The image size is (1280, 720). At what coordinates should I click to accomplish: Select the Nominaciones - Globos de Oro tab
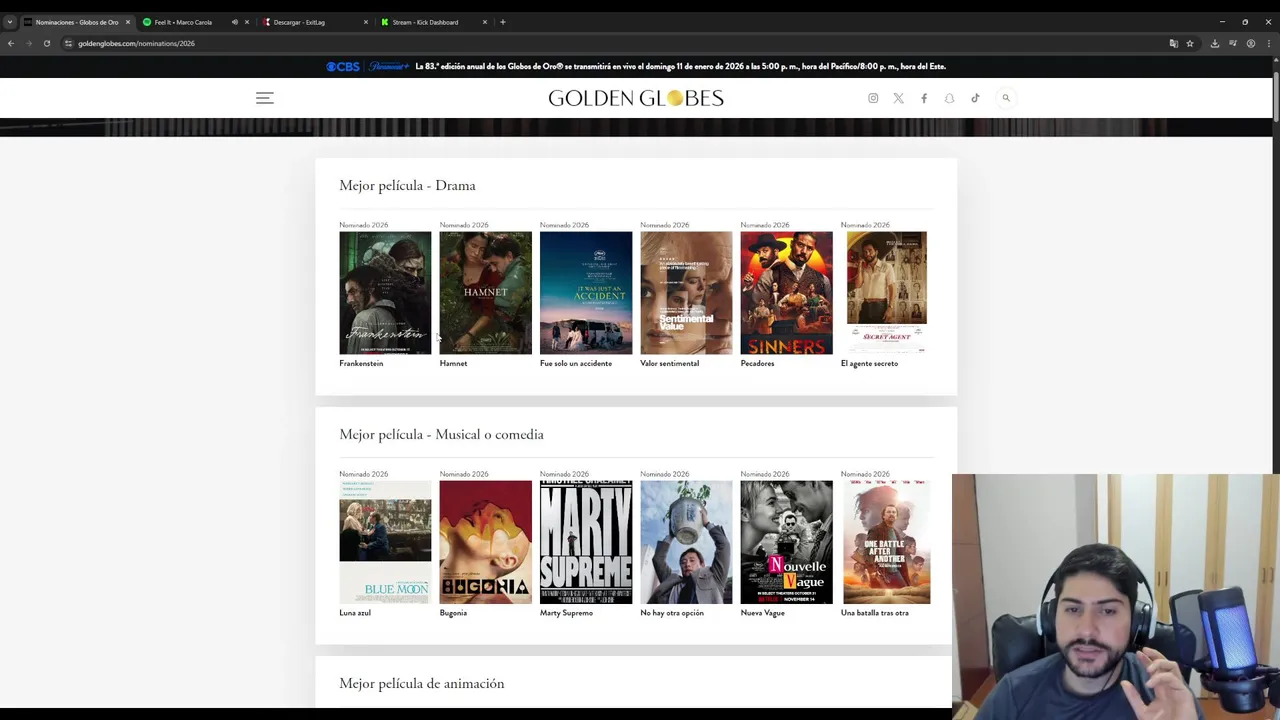click(76, 22)
